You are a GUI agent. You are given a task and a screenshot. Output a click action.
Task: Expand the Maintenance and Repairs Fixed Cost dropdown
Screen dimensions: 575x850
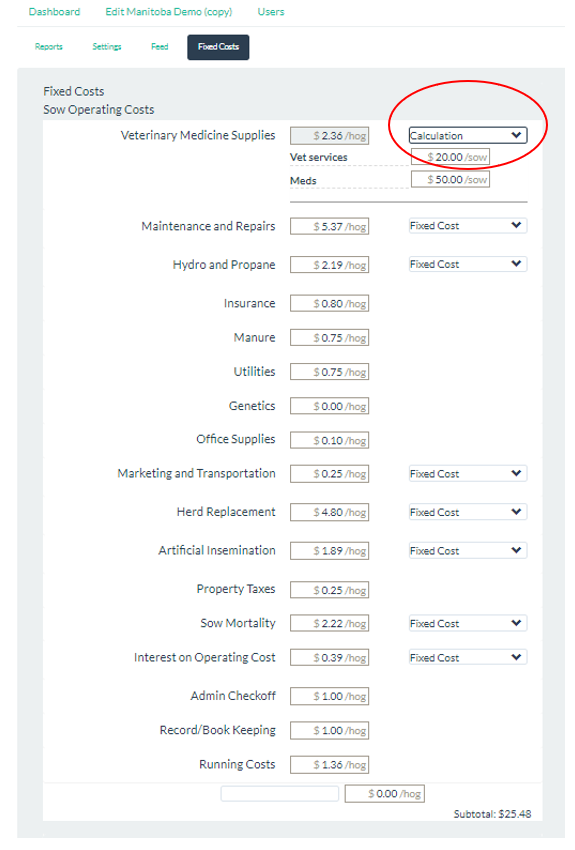(468, 226)
